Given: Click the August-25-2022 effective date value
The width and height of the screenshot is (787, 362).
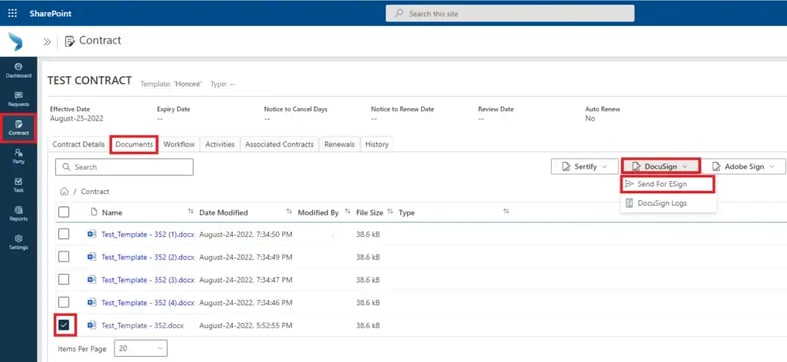Looking at the screenshot, I should (x=77, y=118).
